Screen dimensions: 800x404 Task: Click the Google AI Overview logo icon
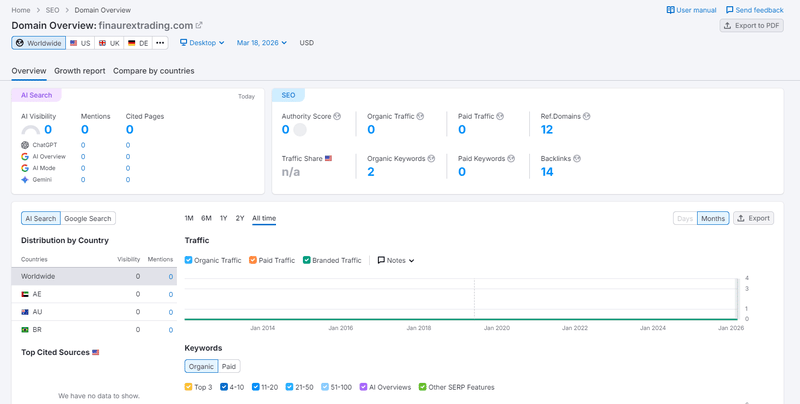pos(25,157)
